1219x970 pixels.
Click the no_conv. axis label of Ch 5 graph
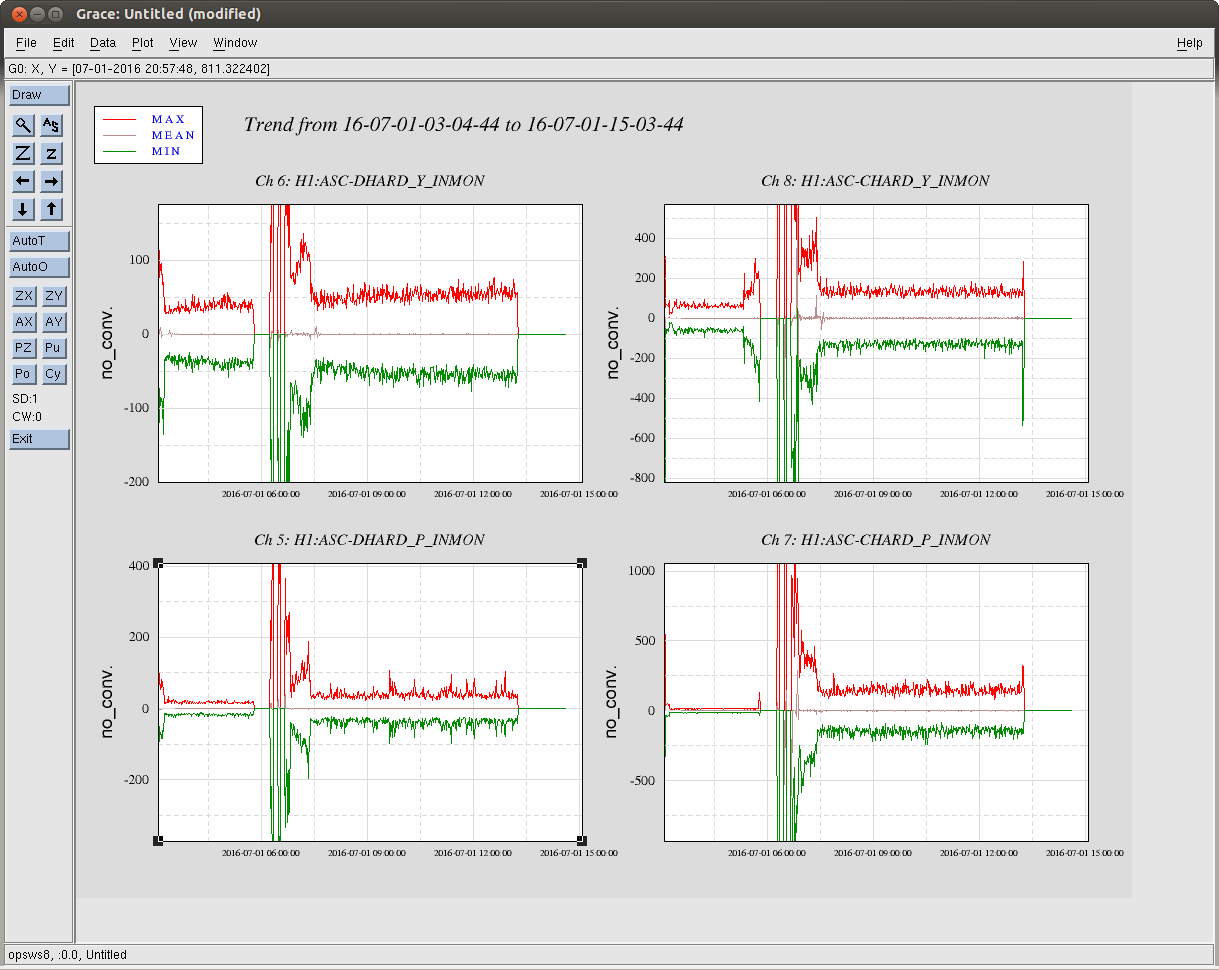pyautogui.click(x=107, y=701)
